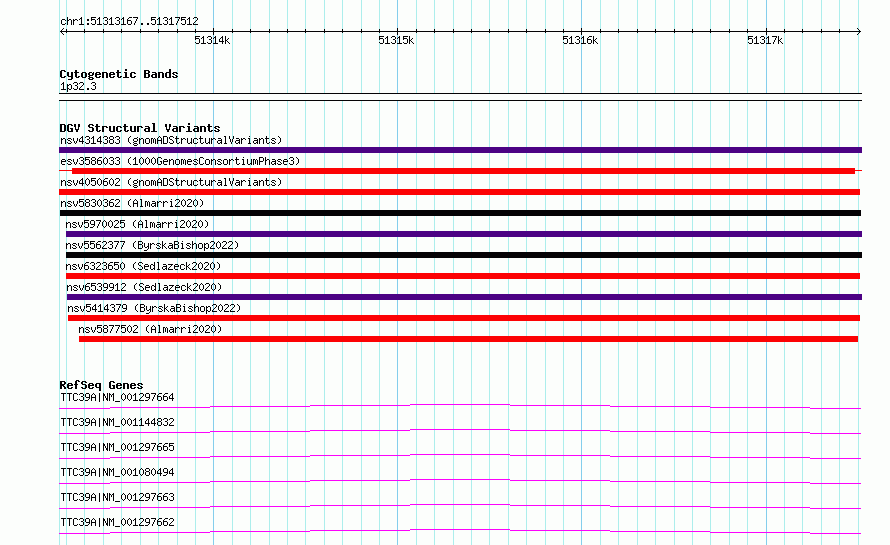The width and height of the screenshot is (890, 545).
Task: Click the 1p32.3 band label
Action: (x=78, y=86)
